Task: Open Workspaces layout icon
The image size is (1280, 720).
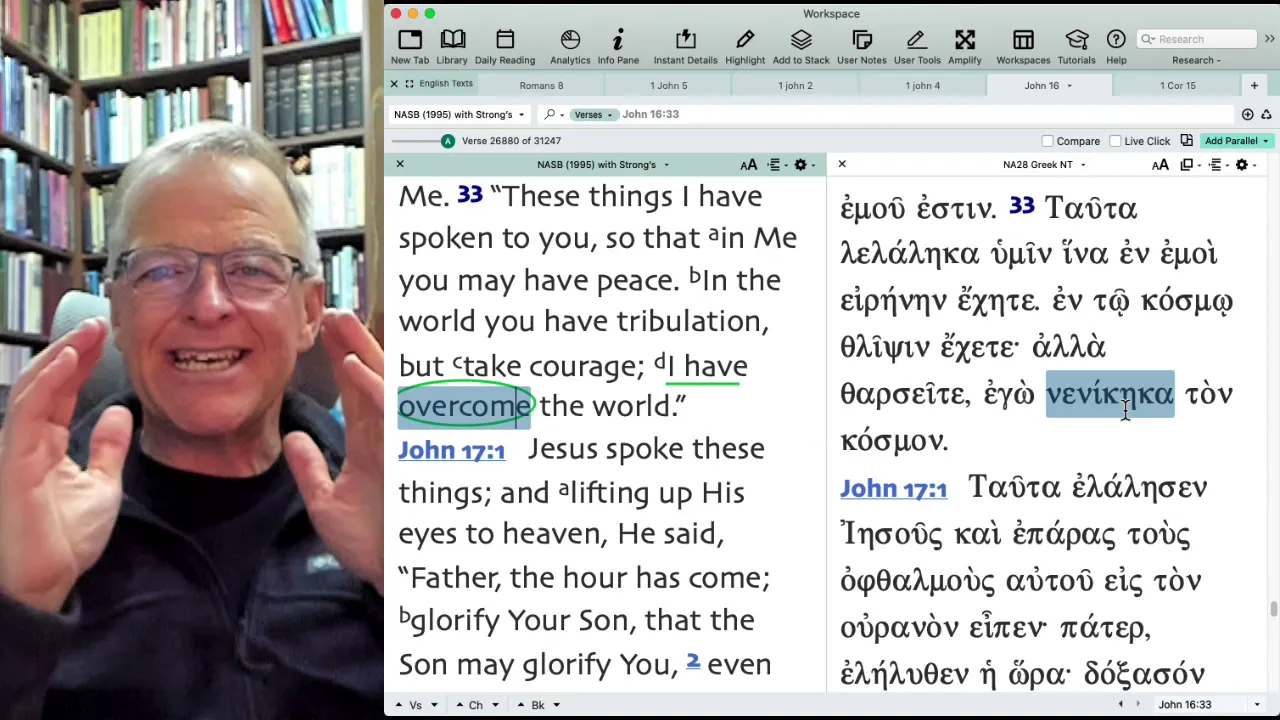Action: point(1023,47)
